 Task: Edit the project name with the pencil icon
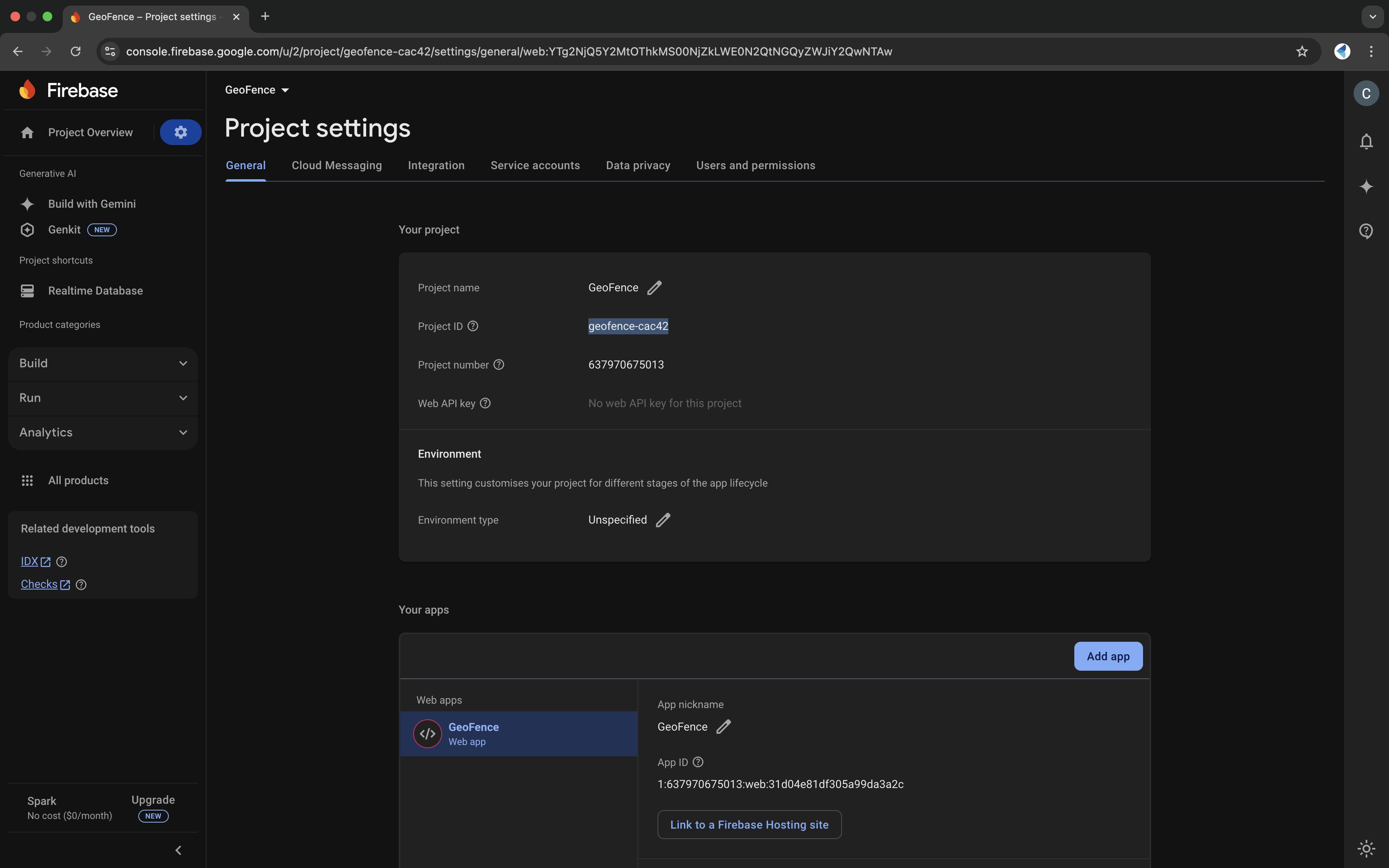pos(655,287)
